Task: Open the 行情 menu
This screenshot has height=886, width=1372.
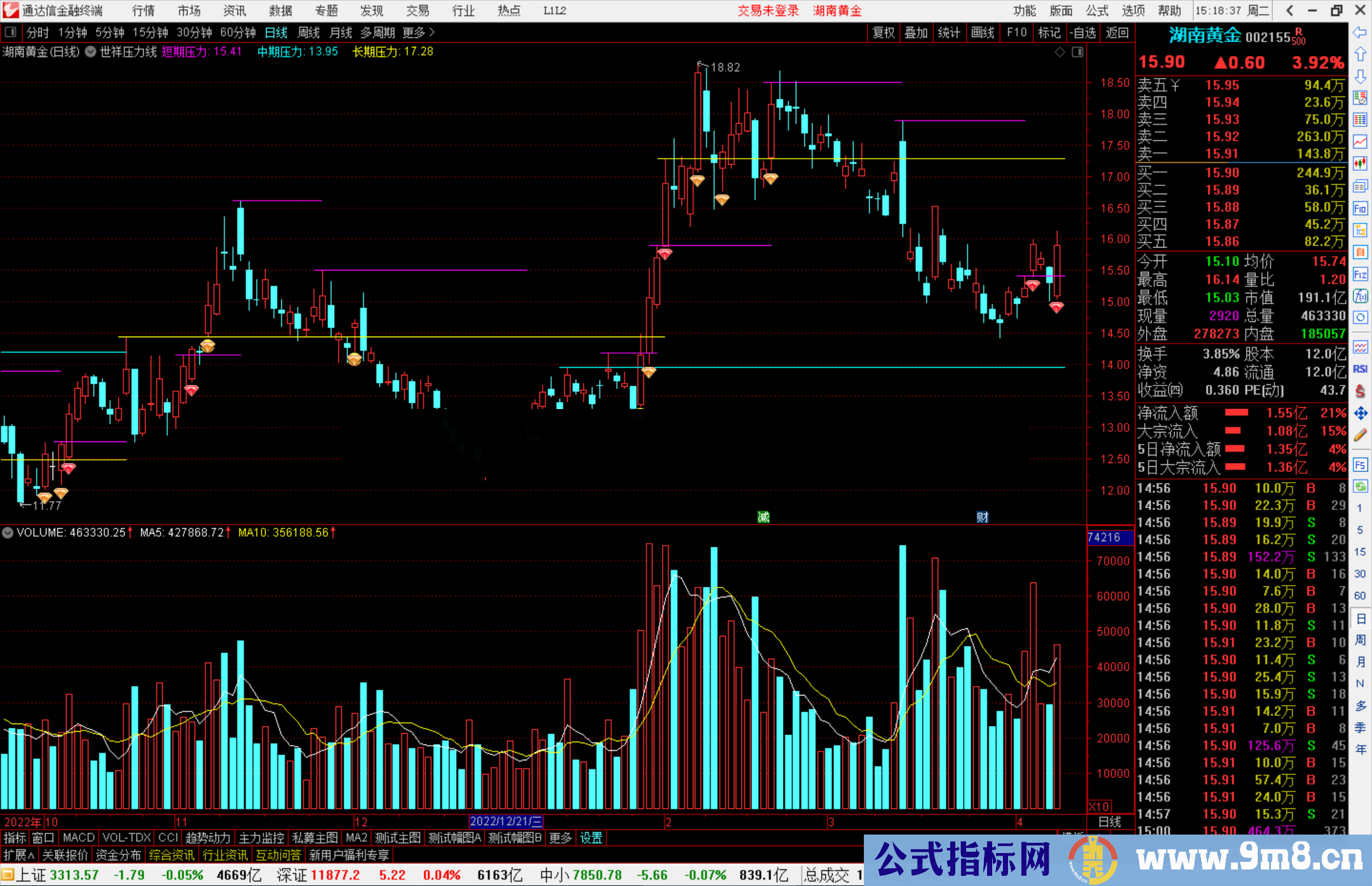Action: (143, 10)
